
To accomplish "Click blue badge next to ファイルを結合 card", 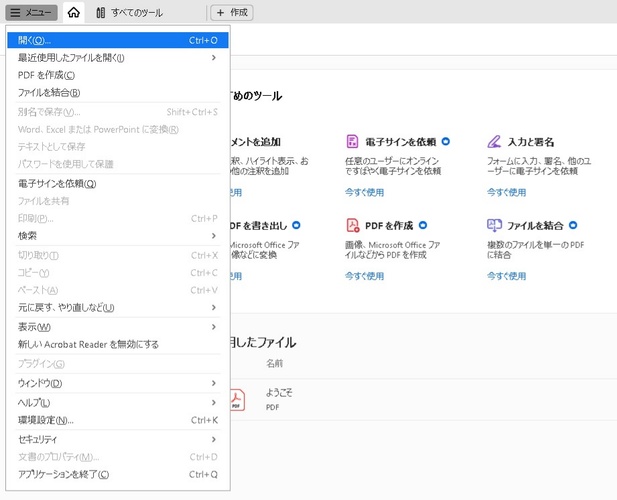I will coord(573,225).
